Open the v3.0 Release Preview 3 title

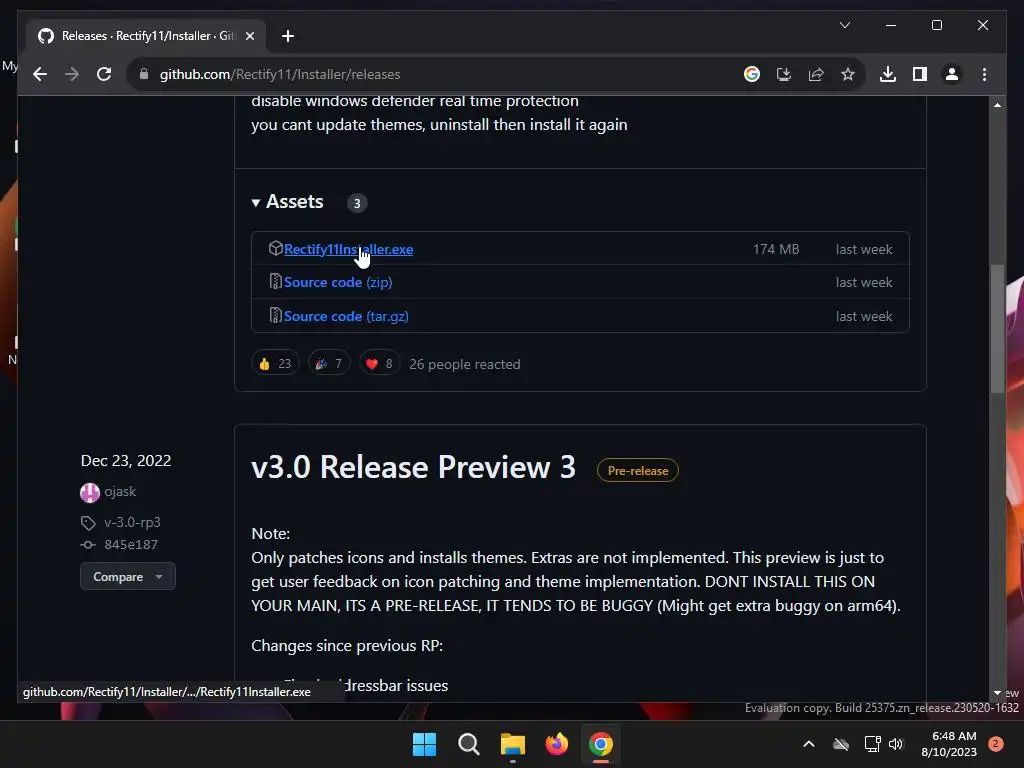(x=413, y=467)
